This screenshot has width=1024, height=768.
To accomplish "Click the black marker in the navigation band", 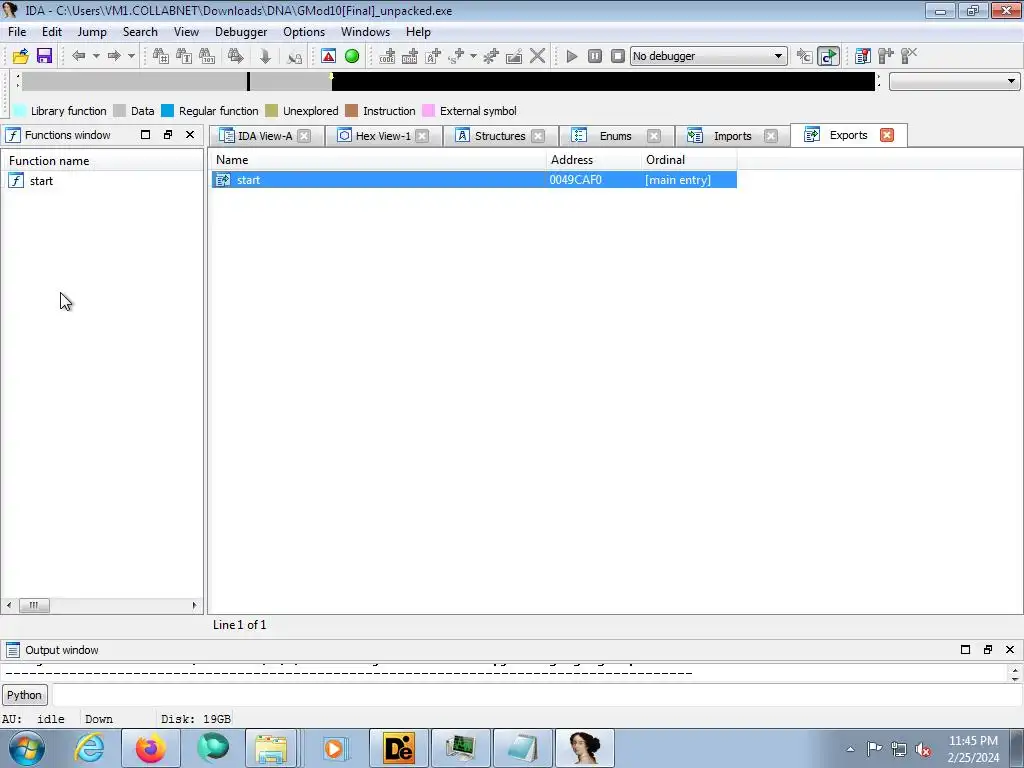I will tap(248, 82).
